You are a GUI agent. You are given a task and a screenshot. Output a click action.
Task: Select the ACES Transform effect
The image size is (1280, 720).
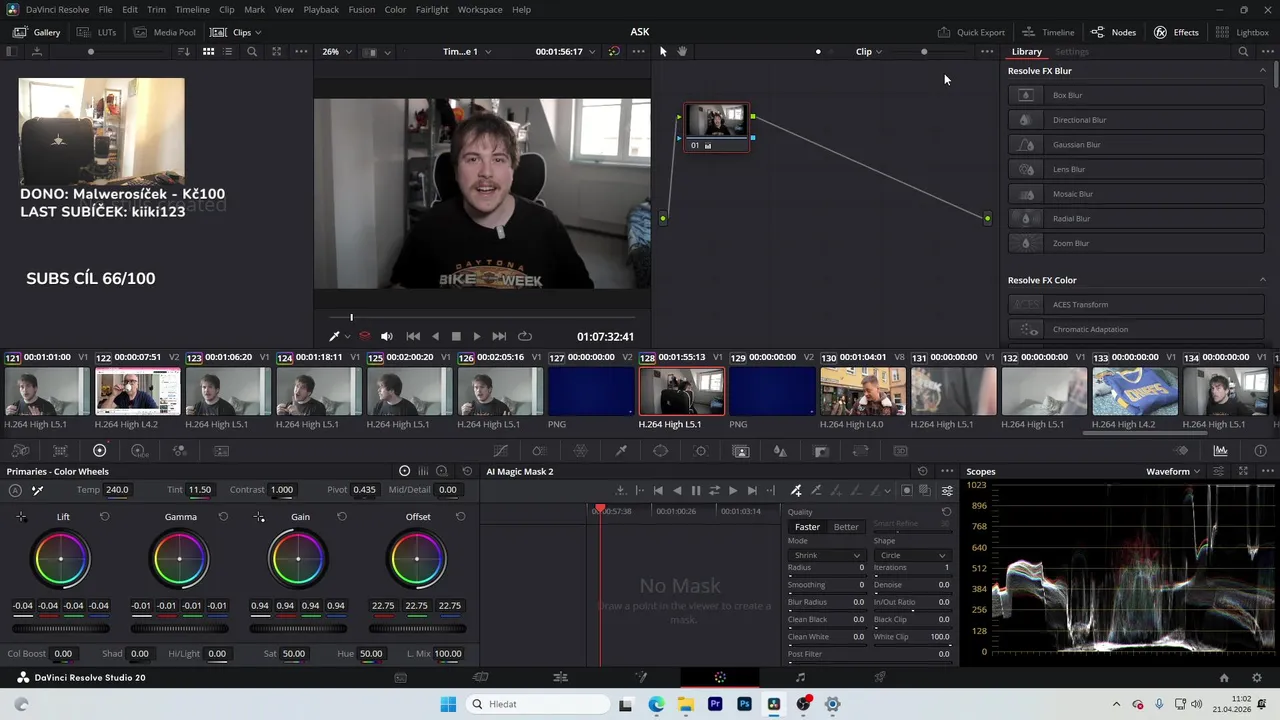[x=1136, y=305]
